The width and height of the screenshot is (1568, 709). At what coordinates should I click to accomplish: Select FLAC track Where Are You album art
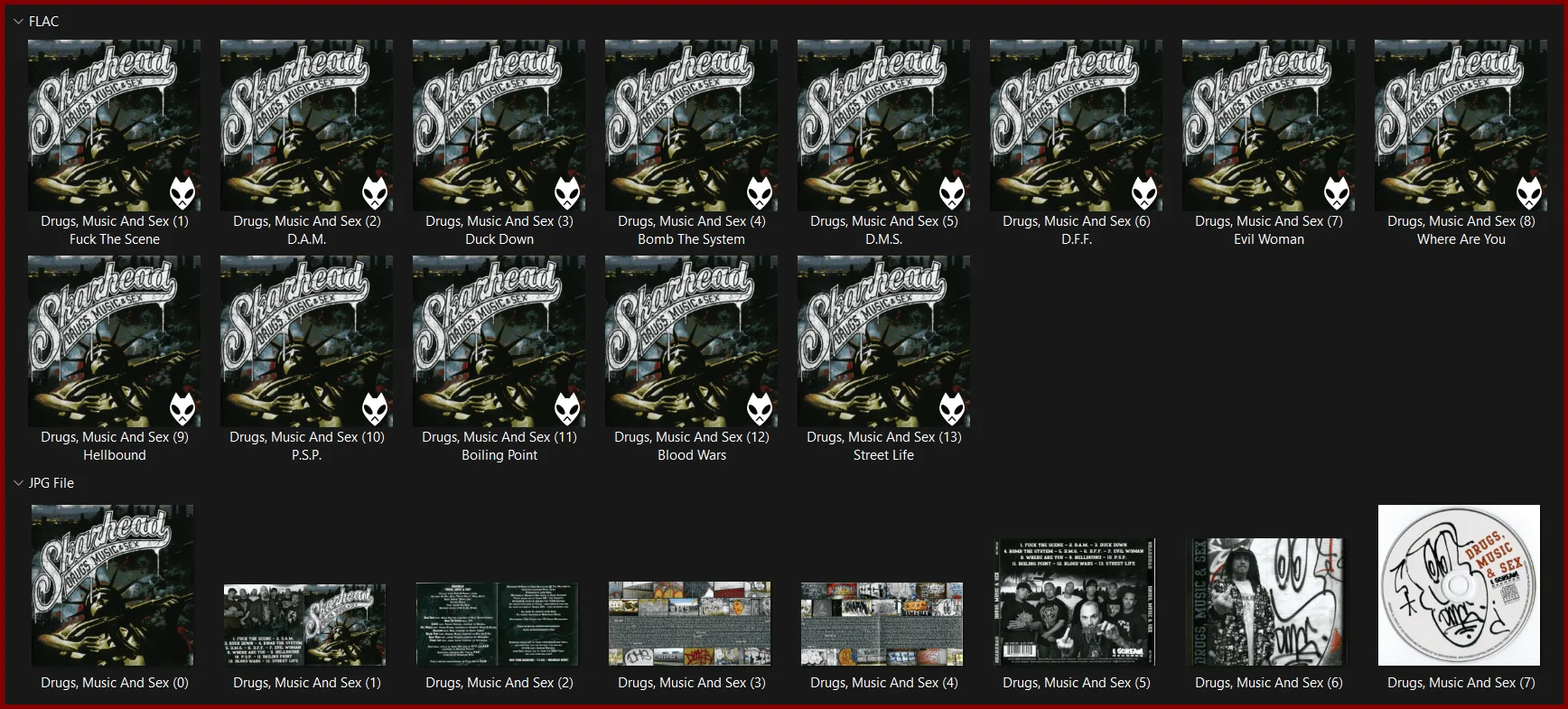click(x=1461, y=126)
